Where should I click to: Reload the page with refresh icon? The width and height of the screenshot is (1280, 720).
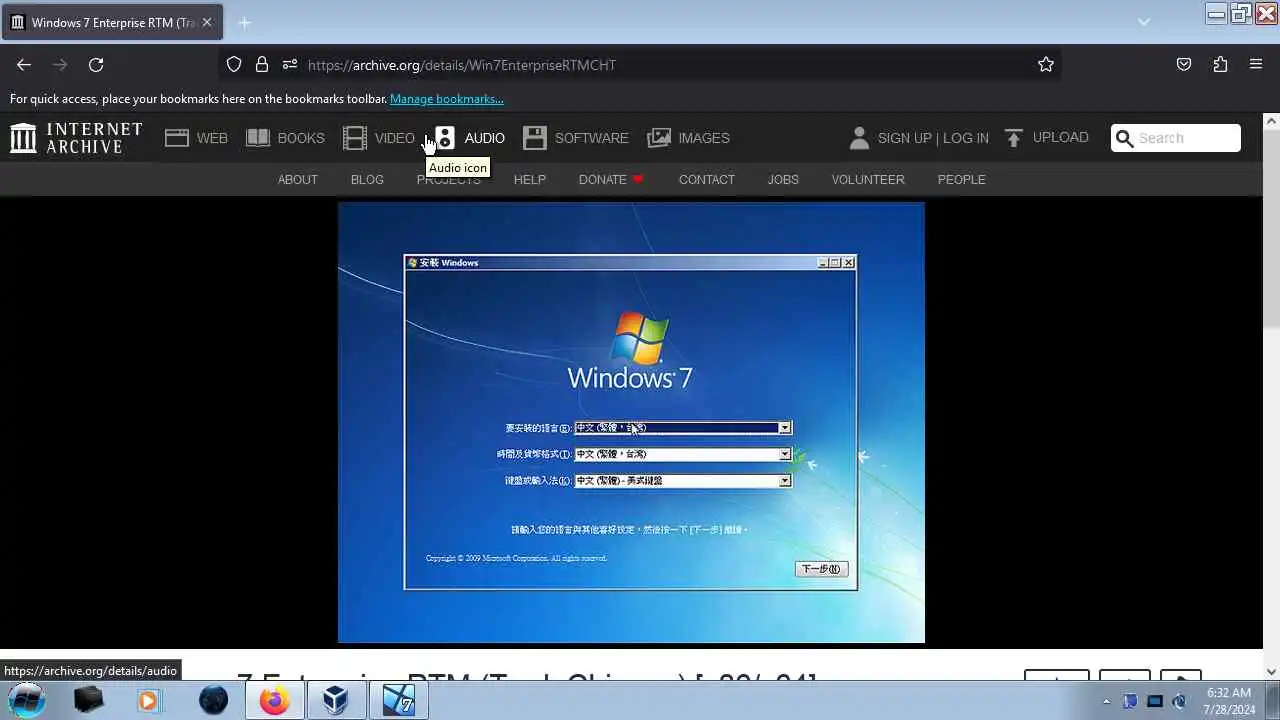(x=96, y=64)
